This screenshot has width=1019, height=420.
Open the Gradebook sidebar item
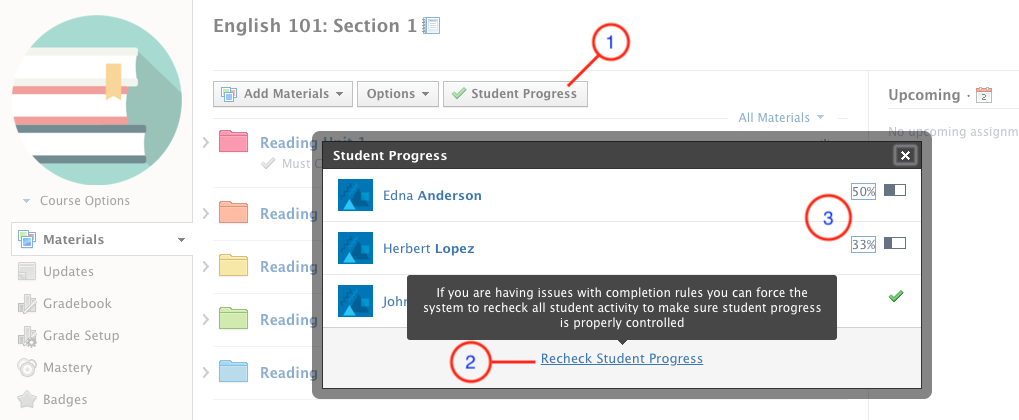[75, 304]
